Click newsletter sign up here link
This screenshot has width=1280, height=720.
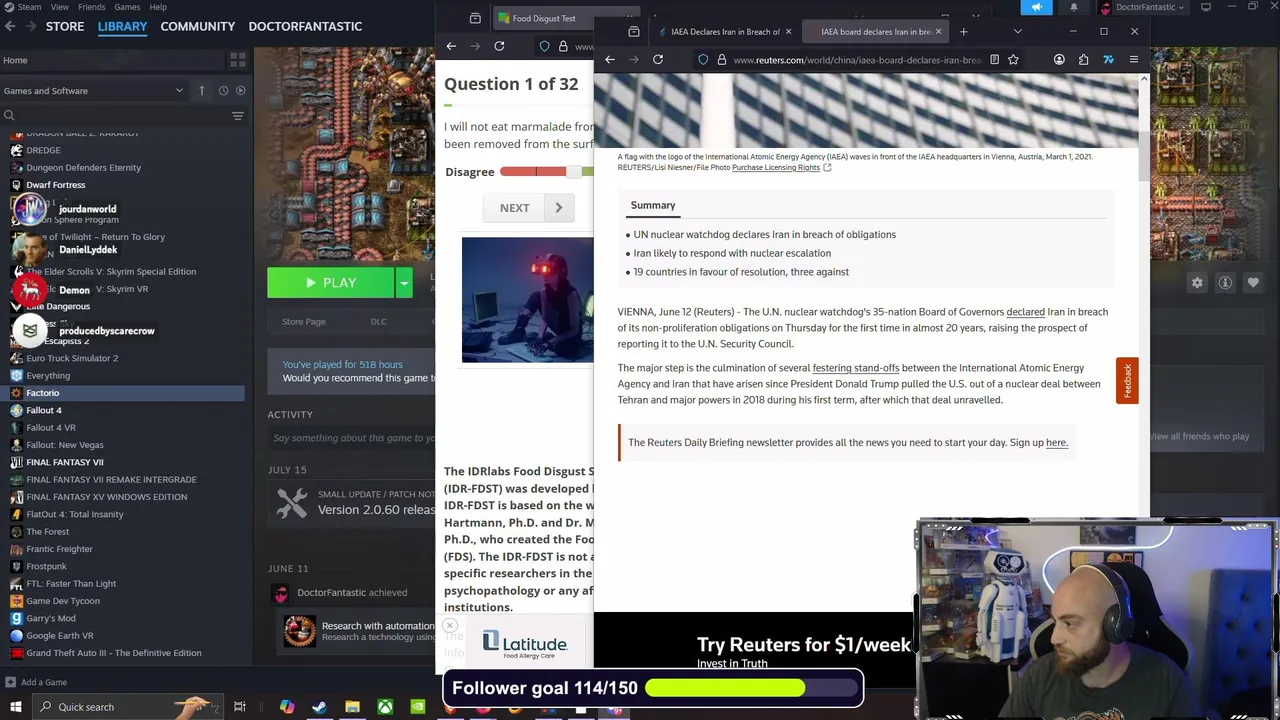click(x=1056, y=443)
